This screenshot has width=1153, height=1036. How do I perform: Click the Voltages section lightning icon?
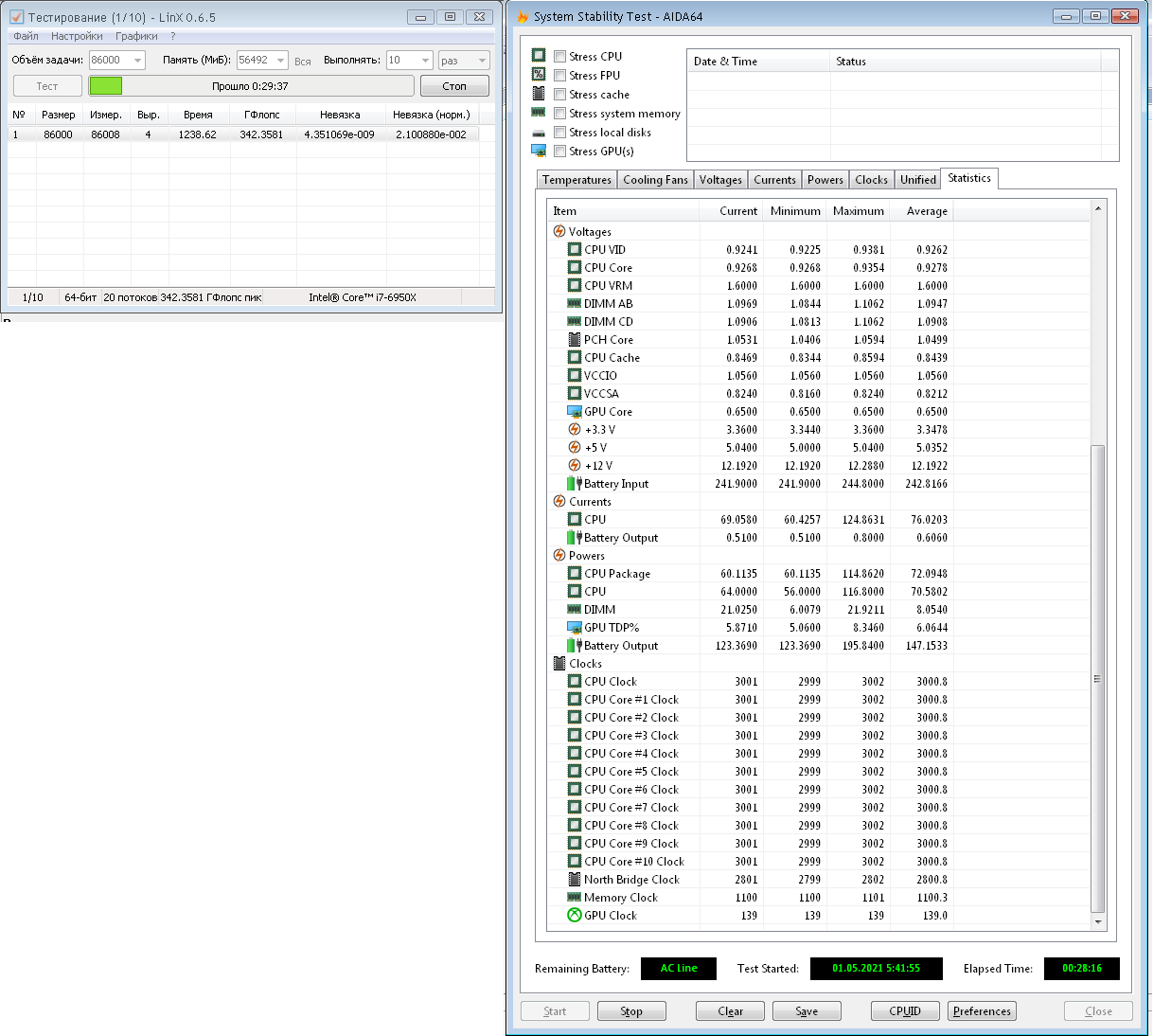click(559, 231)
